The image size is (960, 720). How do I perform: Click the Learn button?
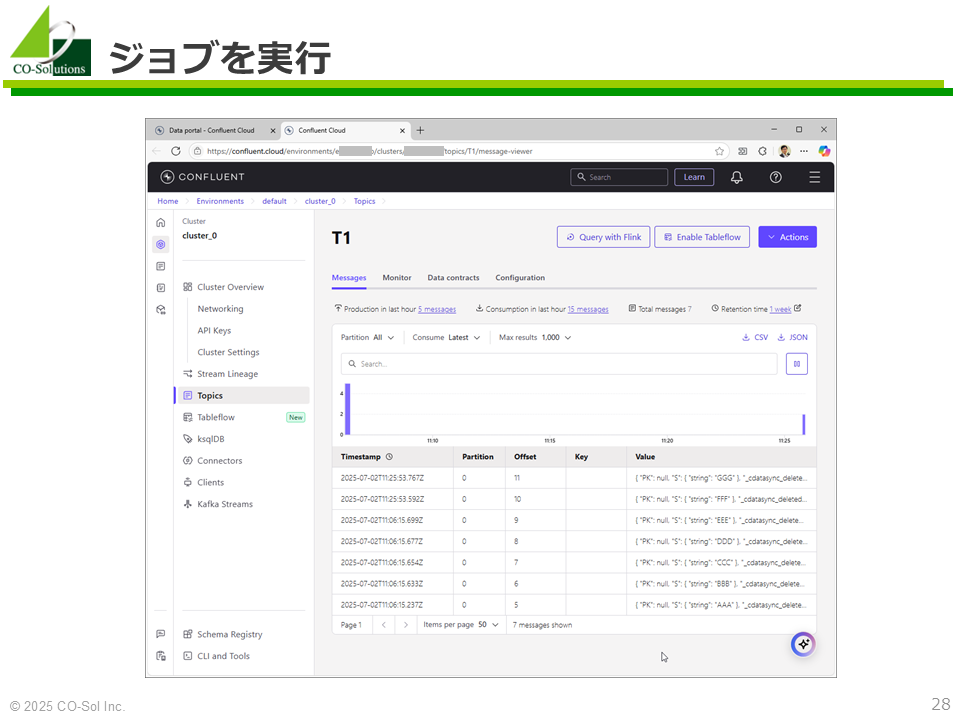tap(694, 177)
